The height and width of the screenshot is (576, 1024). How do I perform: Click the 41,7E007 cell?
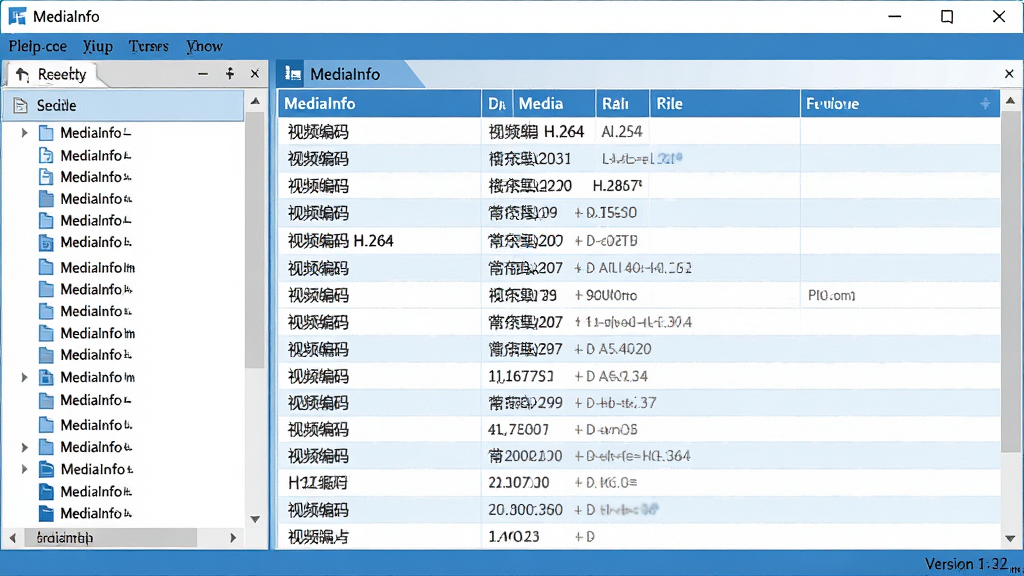coord(519,430)
